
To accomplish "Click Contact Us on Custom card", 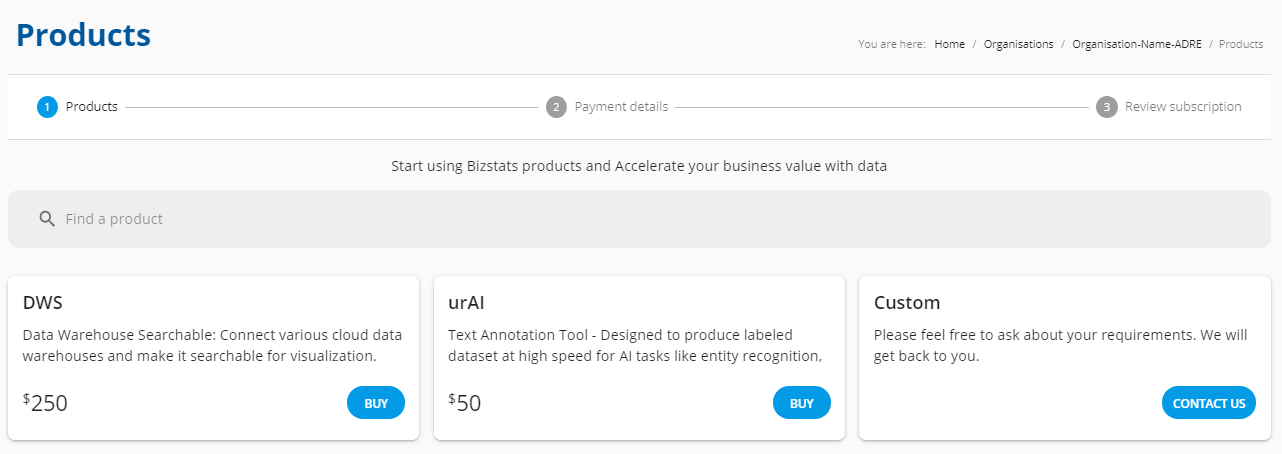I will pyautogui.click(x=1209, y=403).
